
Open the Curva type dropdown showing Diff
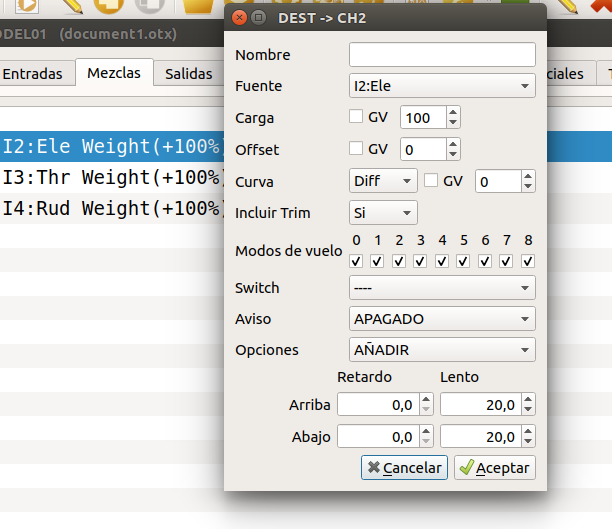click(x=383, y=181)
